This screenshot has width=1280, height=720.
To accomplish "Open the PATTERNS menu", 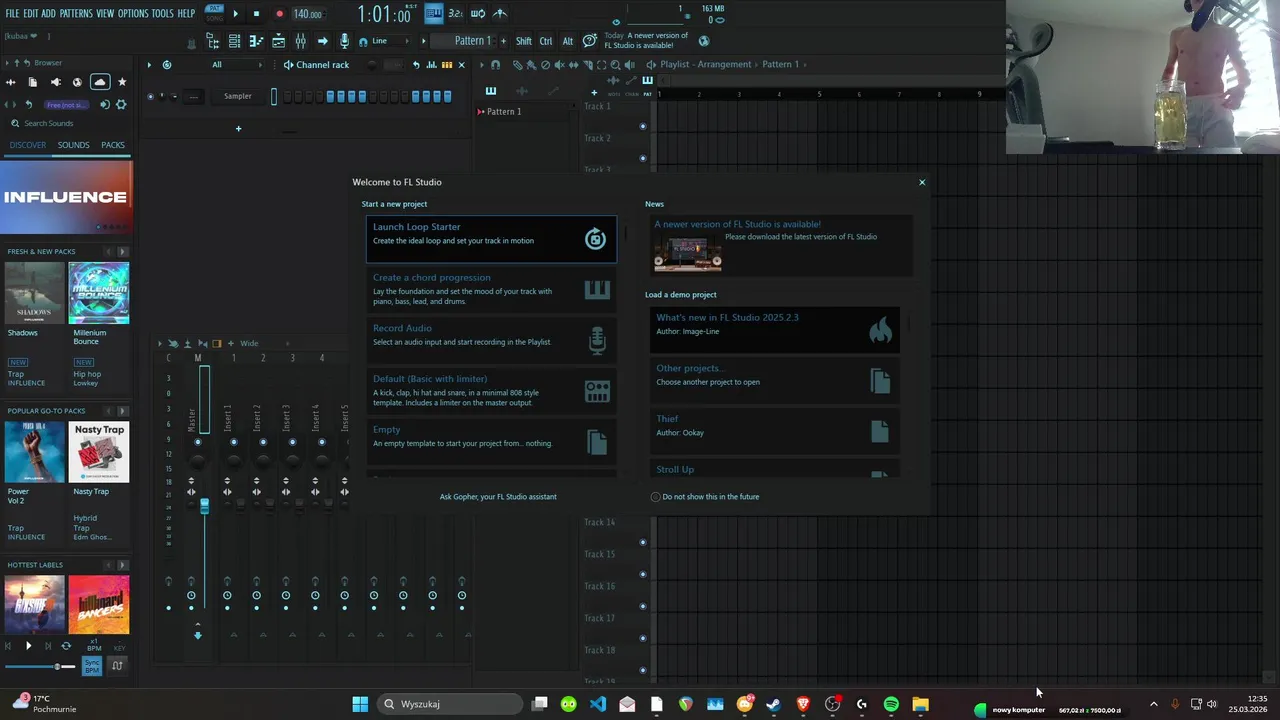I will coord(76,14).
